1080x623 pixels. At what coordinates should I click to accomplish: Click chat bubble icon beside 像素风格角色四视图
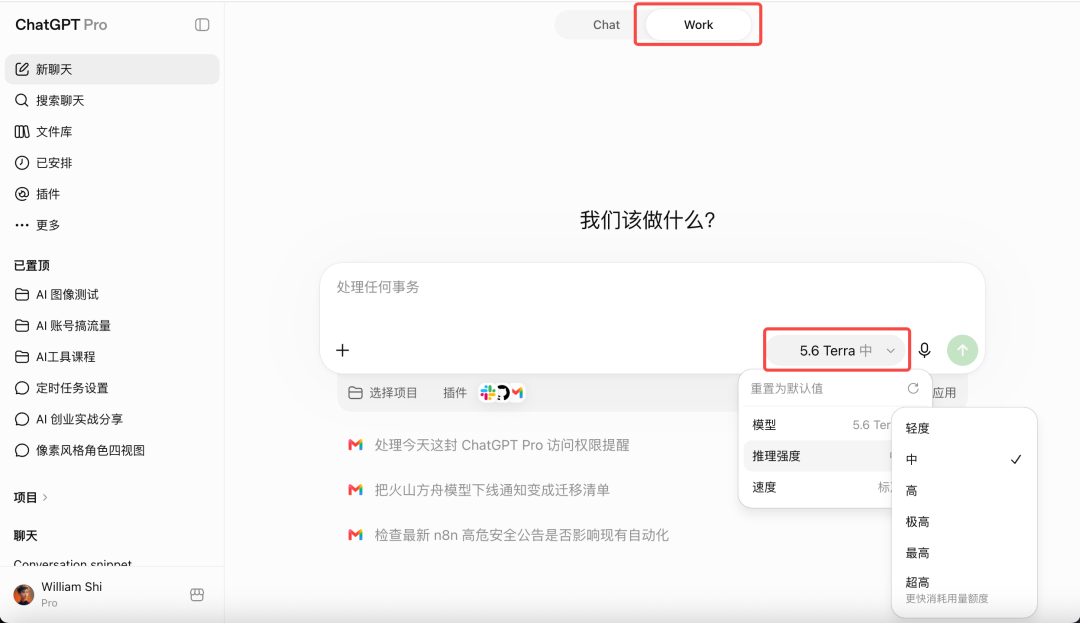coord(22,450)
